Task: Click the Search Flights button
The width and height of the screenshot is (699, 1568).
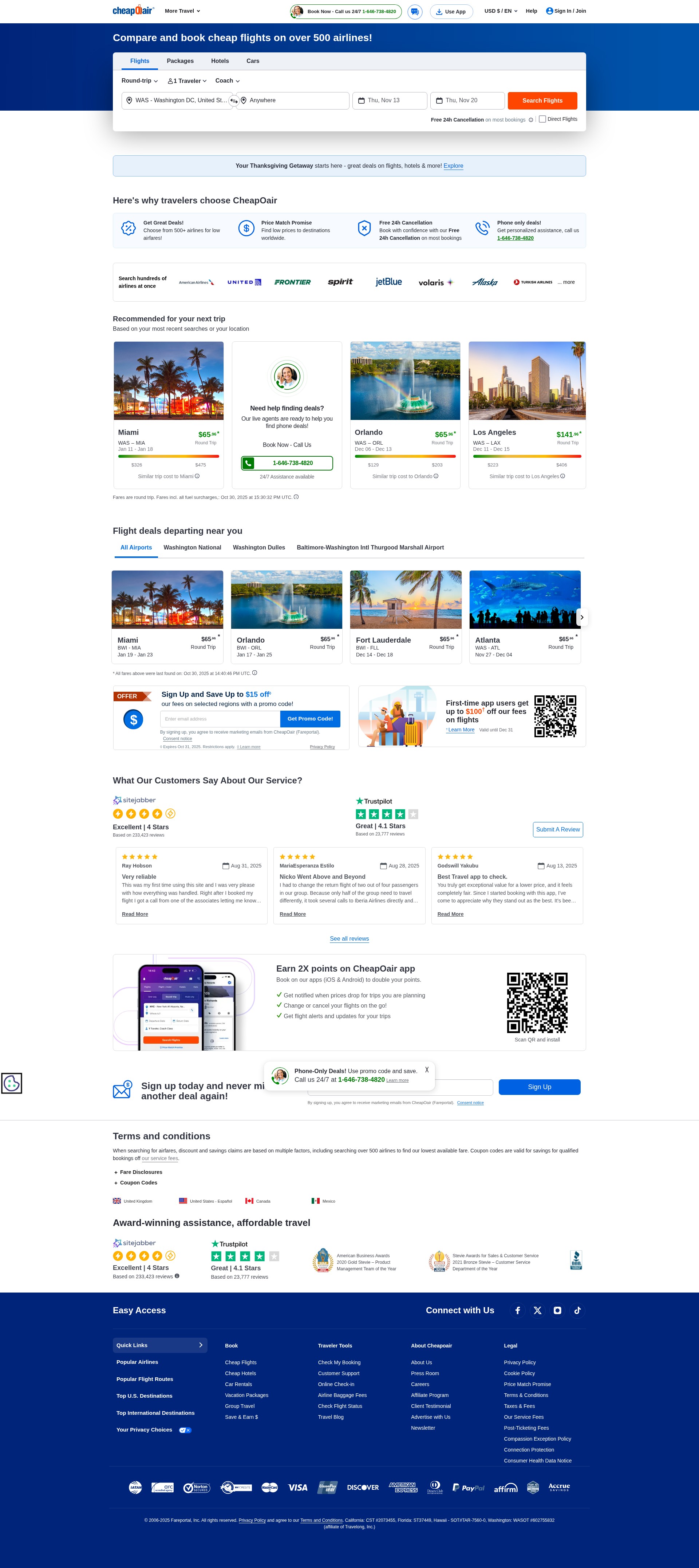Action: click(542, 100)
